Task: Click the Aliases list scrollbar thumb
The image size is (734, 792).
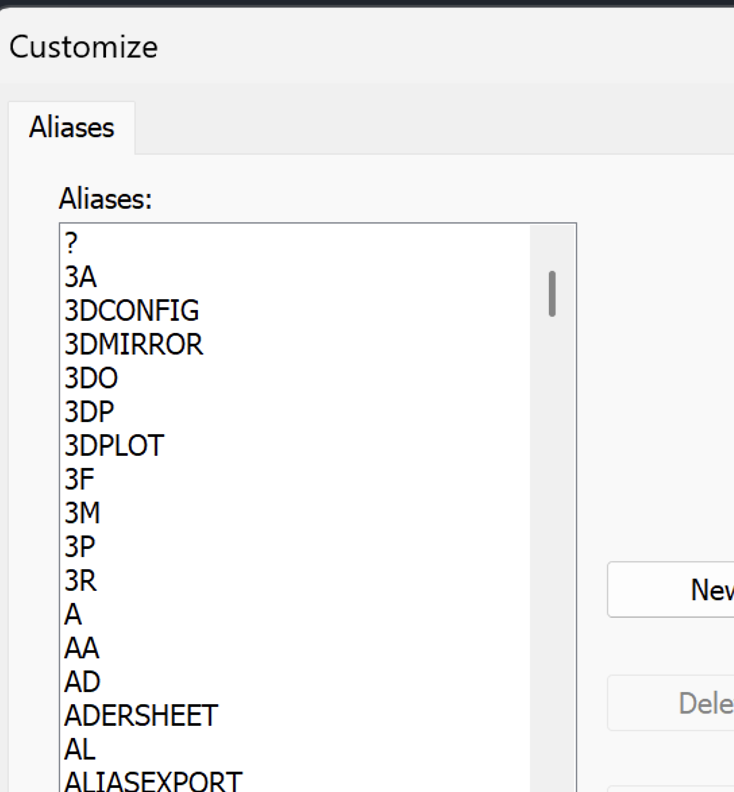Action: [x=551, y=293]
